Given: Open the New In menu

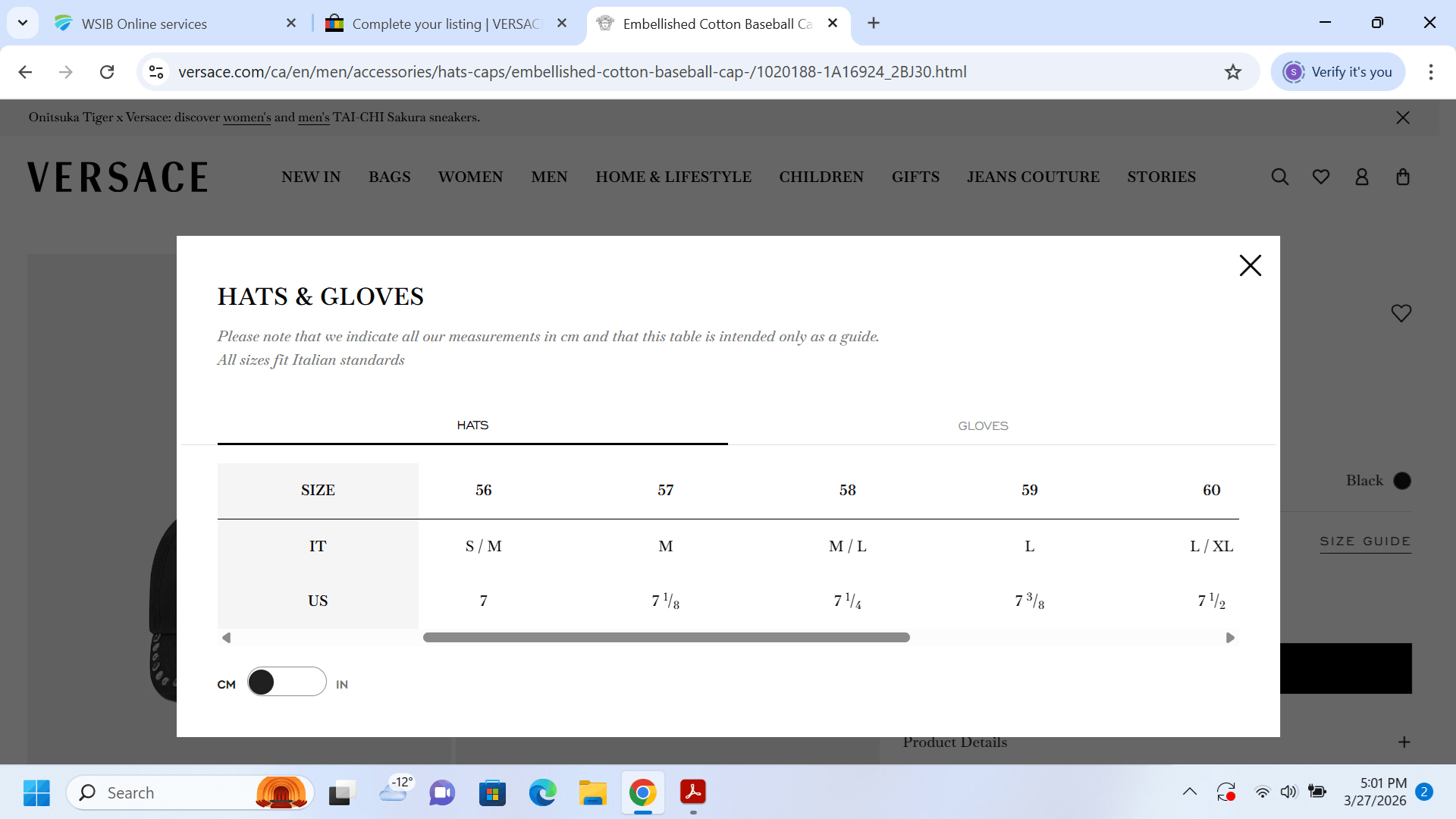Looking at the screenshot, I should click(x=311, y=177).
